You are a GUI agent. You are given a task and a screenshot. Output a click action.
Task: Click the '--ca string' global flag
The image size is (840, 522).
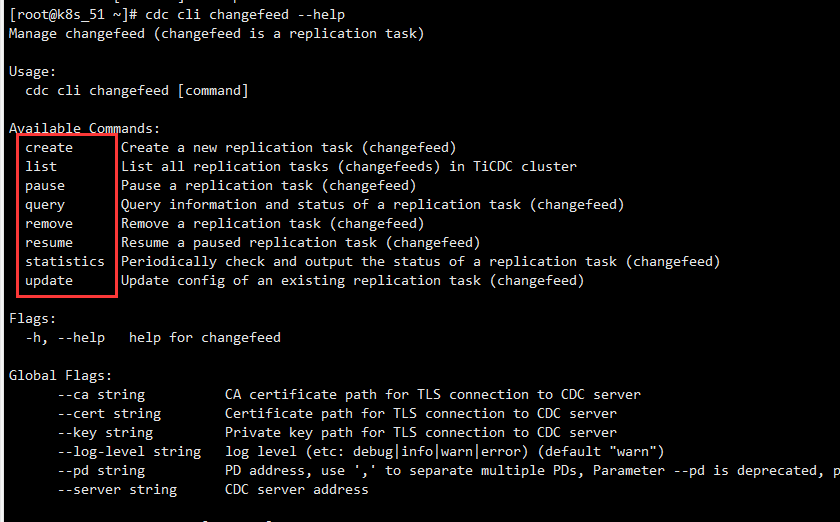click(101, 395)
